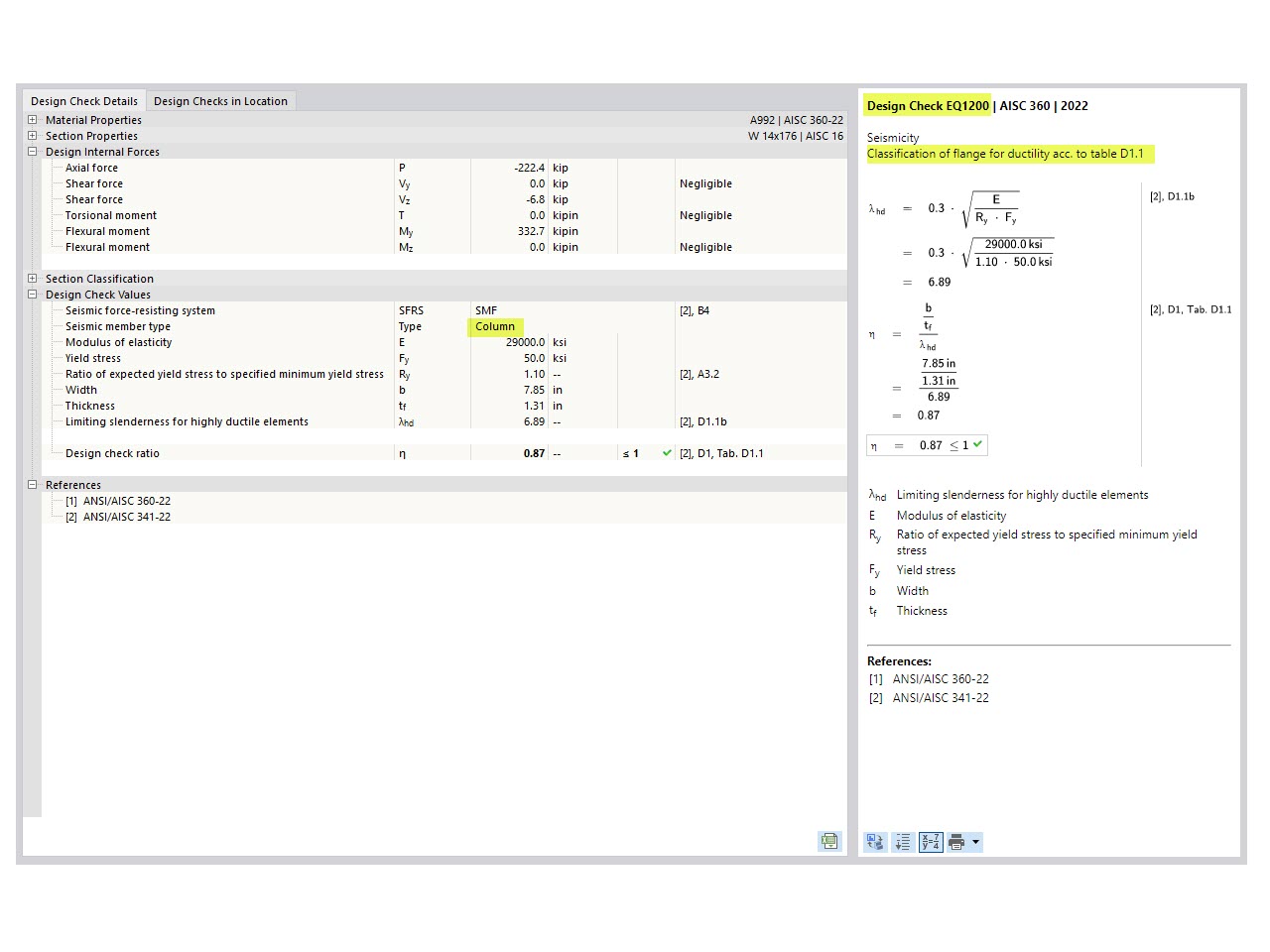Open the printer dropdown arrow
The image size is (1270, 952).
(975, 842)
